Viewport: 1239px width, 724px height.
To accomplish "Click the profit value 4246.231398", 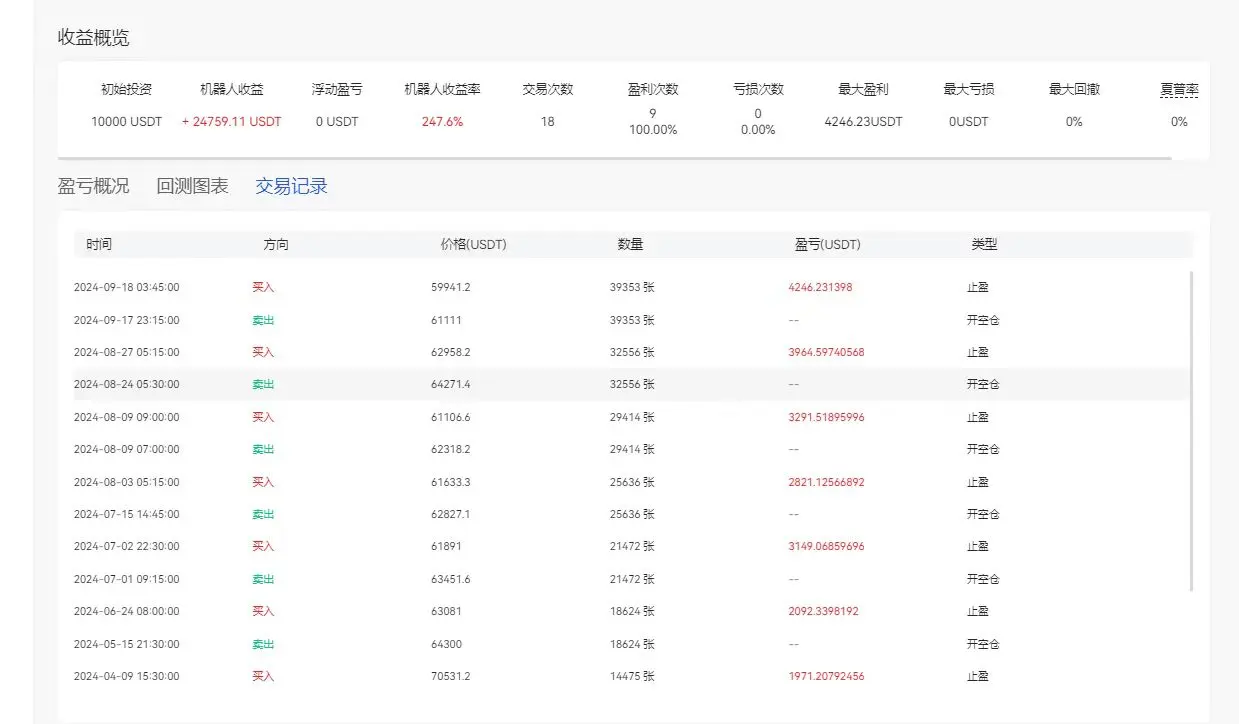I will [820, 287].
